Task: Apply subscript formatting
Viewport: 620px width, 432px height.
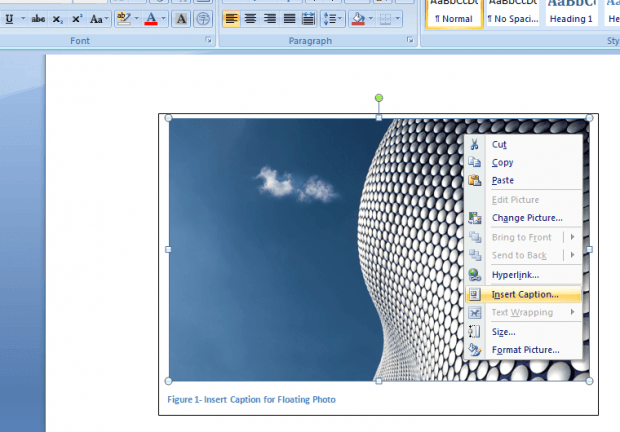Action: click(x=58, y=19)
